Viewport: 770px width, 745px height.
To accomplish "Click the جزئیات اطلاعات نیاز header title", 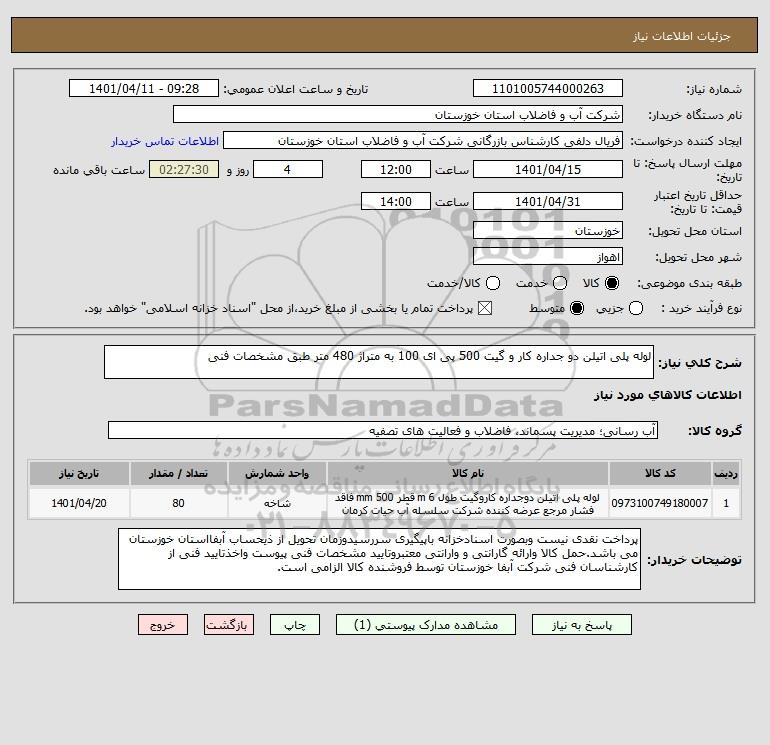I will (682, 36).
